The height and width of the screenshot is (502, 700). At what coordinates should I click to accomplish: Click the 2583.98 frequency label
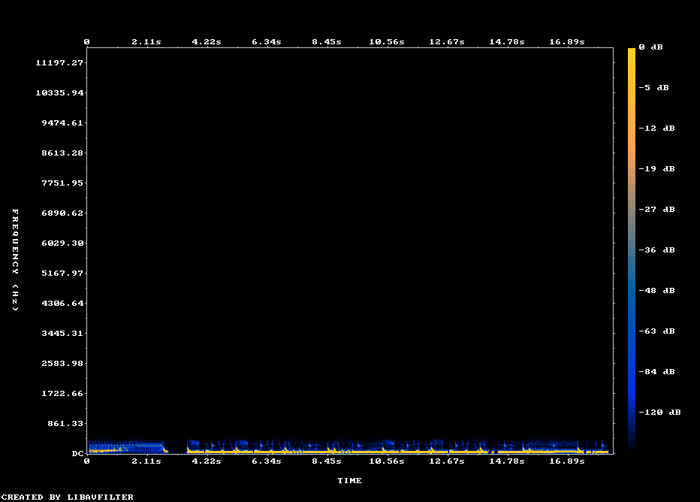click(62, 363)
